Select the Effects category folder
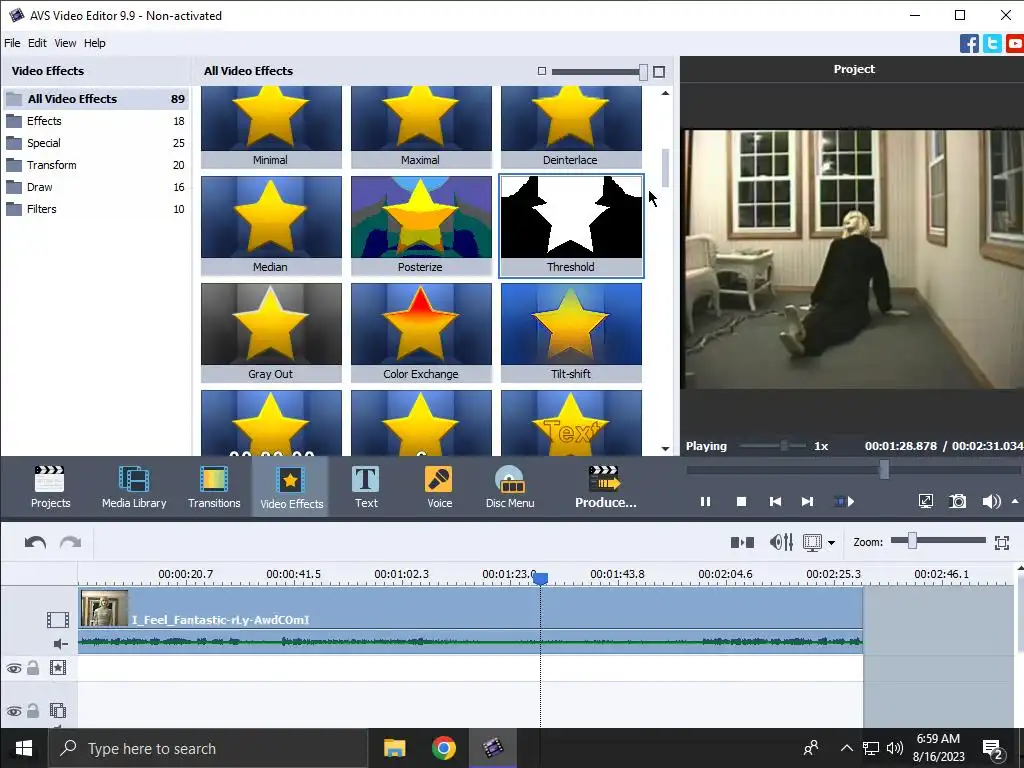The image size is (1024, 768). pos(96,121)
